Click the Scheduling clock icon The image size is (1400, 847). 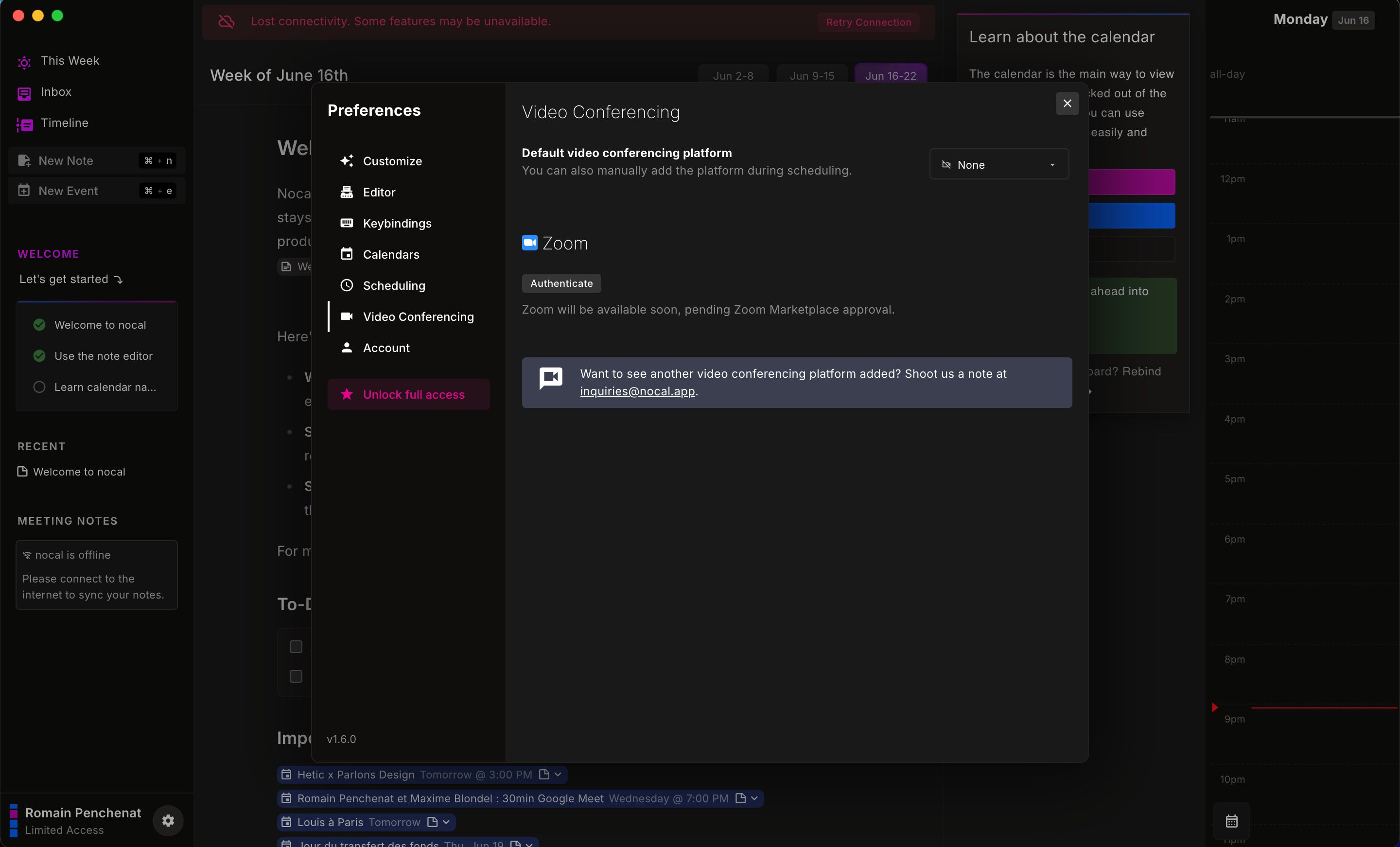[x=347, y=285]
